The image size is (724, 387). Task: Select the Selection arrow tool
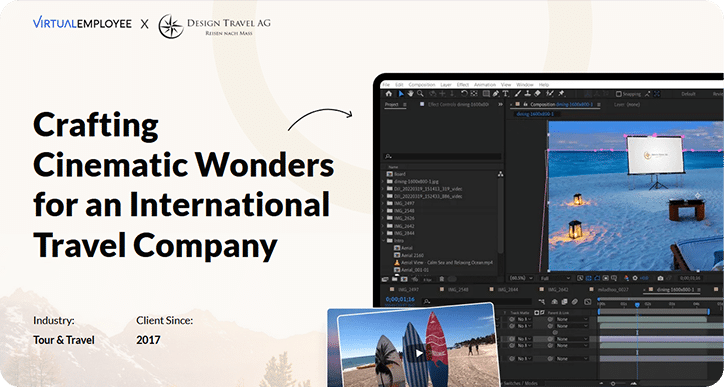401,93
